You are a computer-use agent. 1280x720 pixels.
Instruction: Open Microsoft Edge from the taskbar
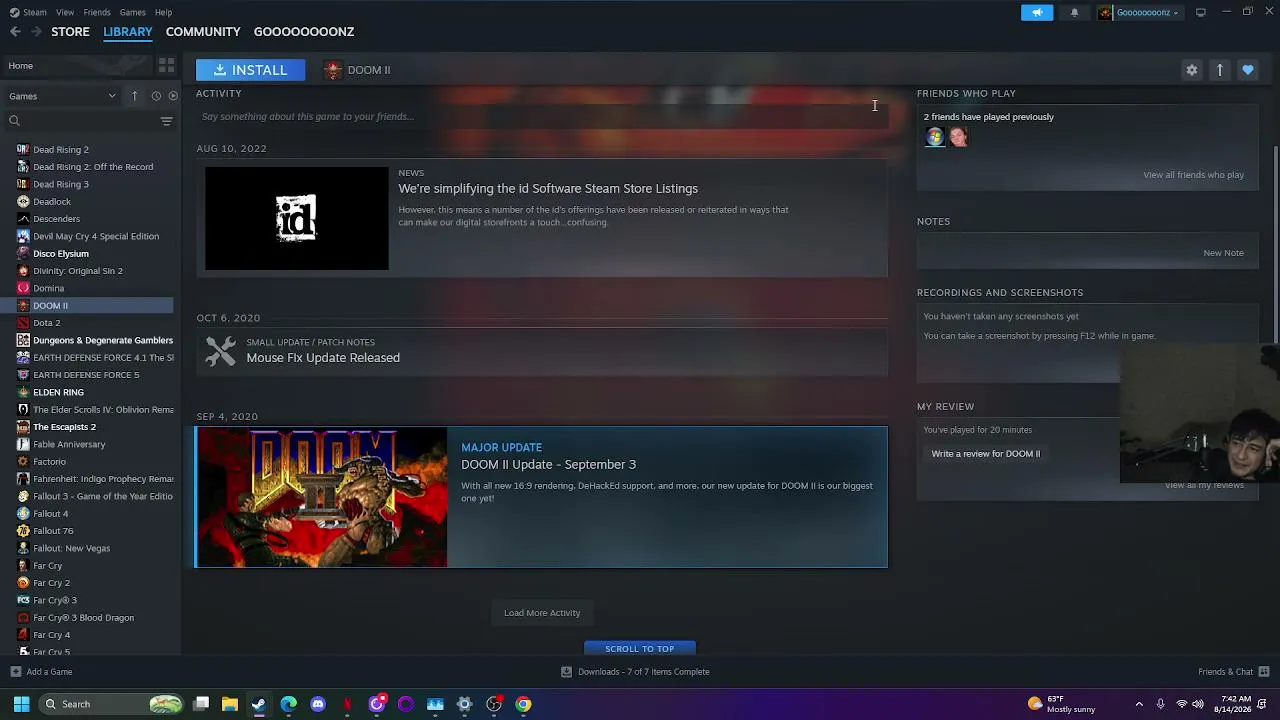click(x=289, y=704)
